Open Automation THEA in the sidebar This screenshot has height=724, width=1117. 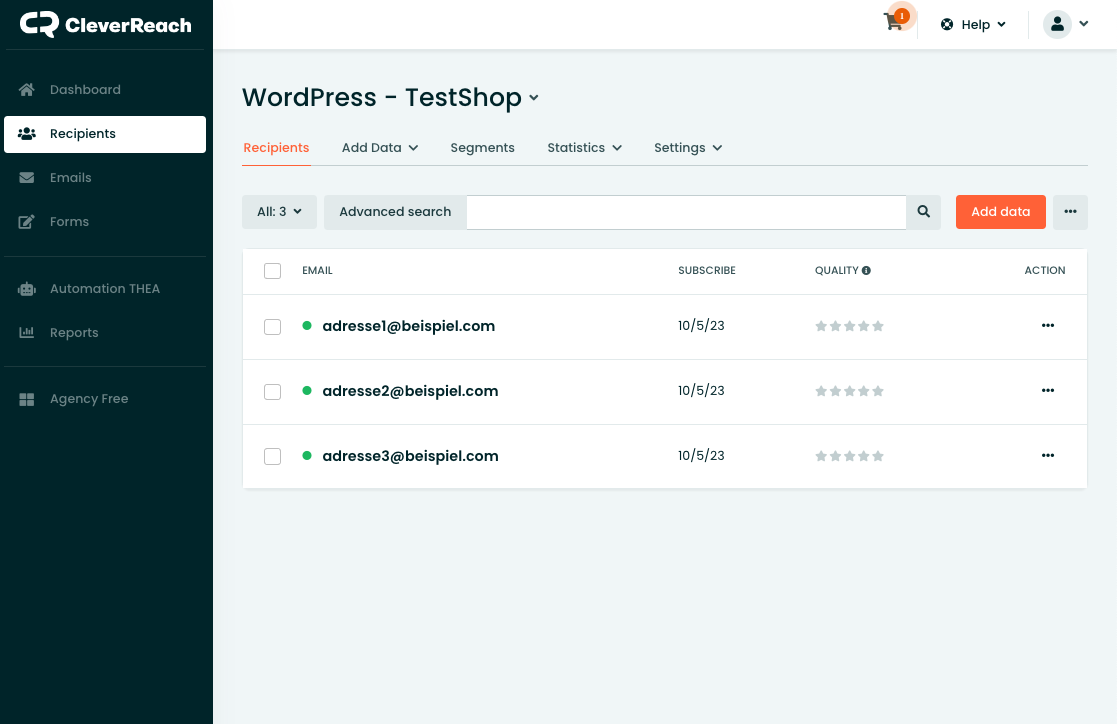pyautogui.click(x=105, y=289)
